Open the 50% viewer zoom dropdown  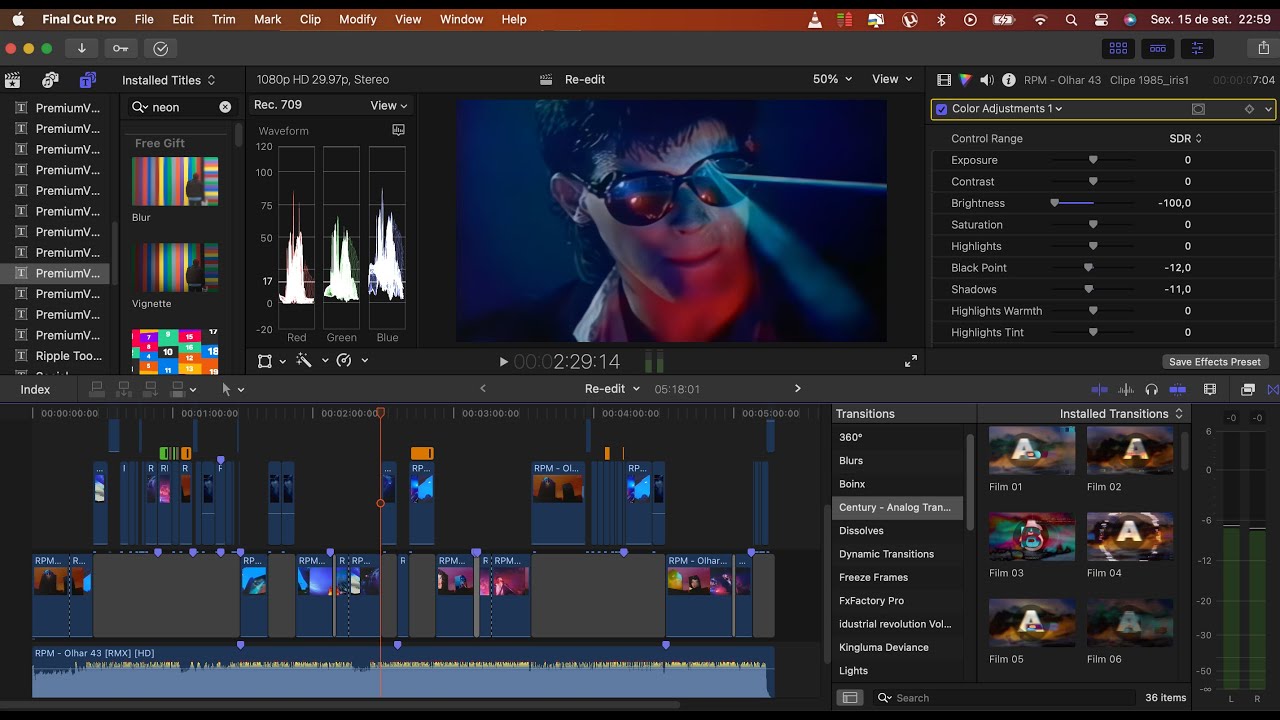tap(832, 79)
